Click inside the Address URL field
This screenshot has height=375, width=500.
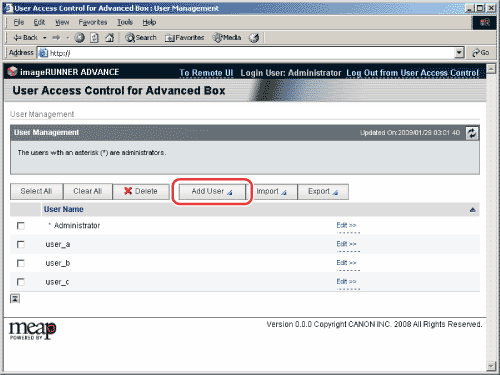pos(251,53)
